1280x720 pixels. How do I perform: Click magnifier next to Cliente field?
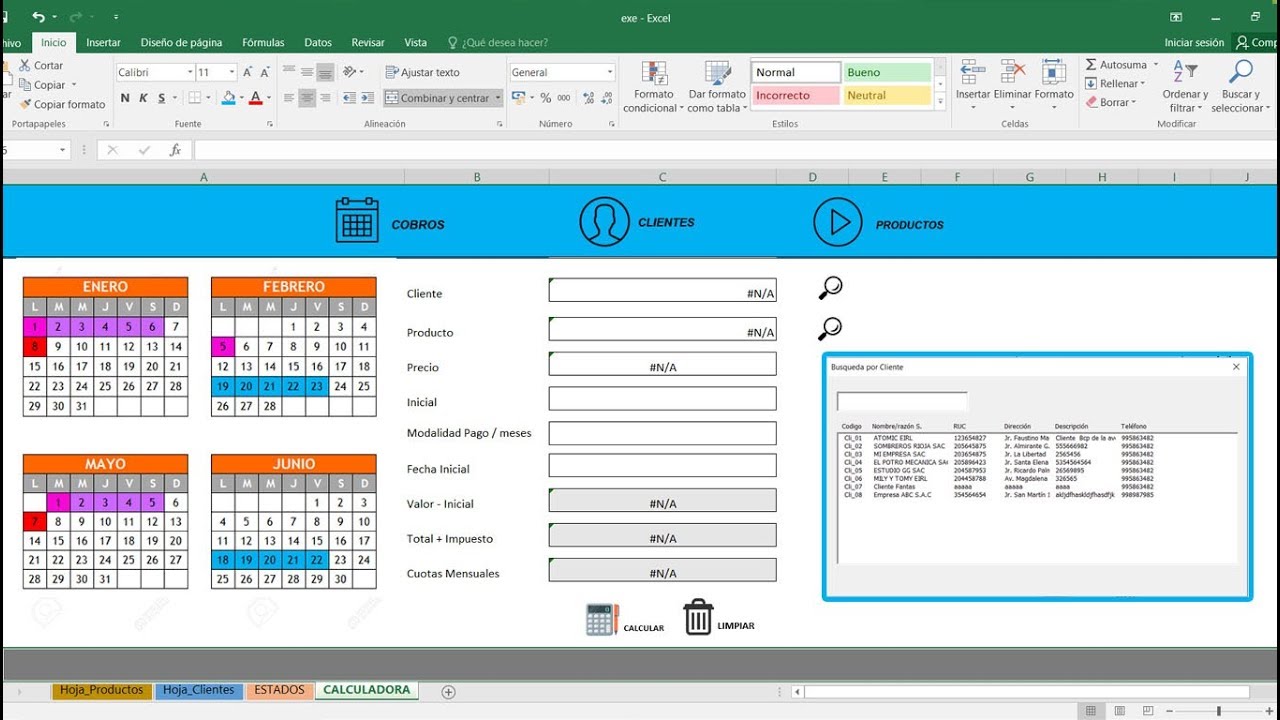pos(830,288)
